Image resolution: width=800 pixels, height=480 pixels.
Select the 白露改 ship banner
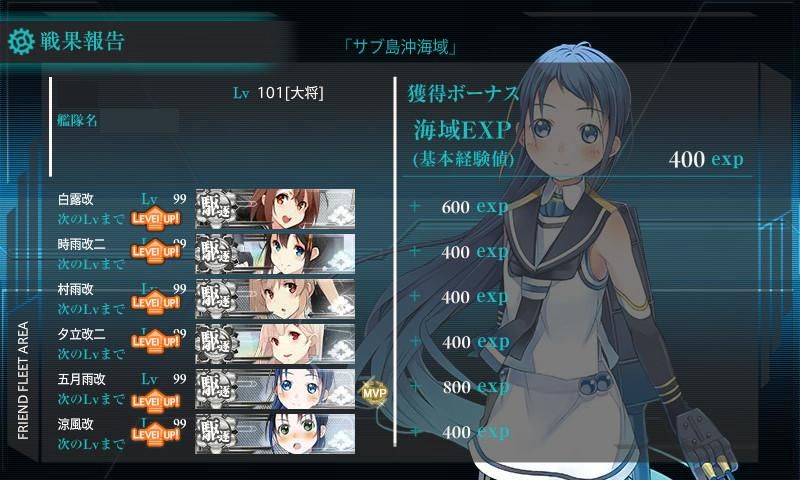pyautogui.click(x=275, y=209)
